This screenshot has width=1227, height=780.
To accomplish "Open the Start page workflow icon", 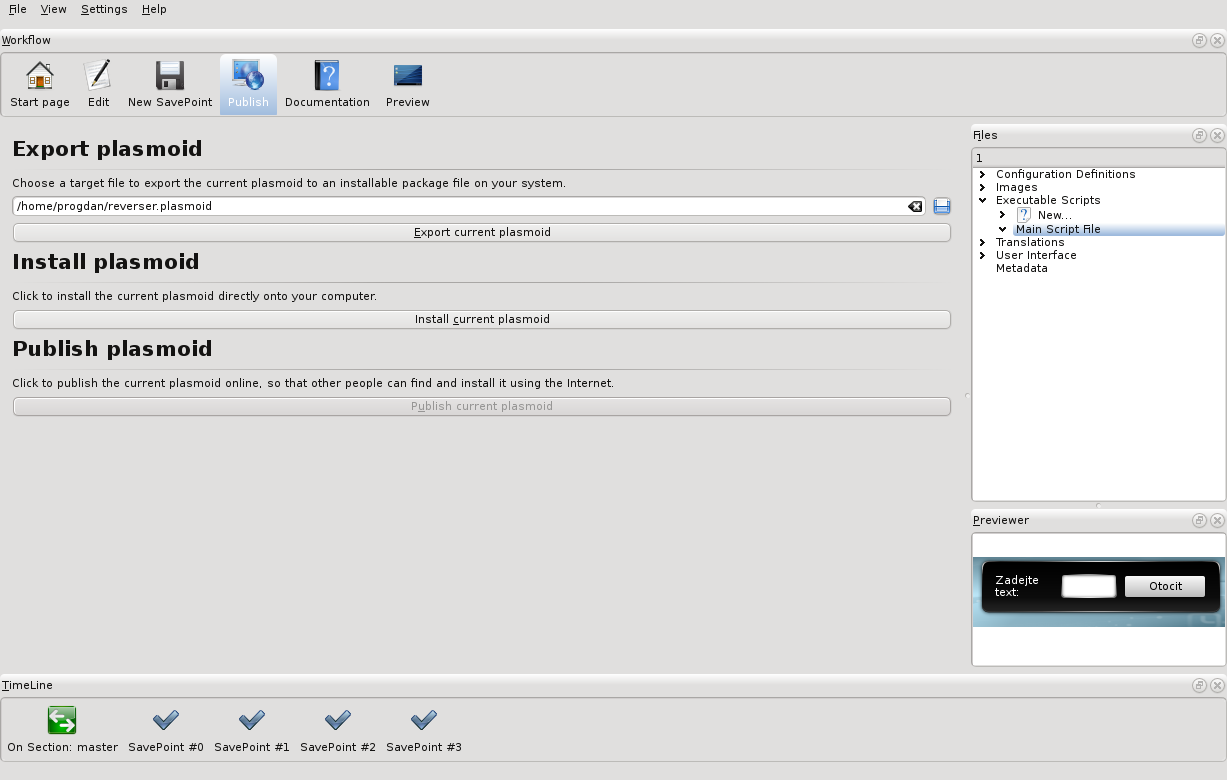I will coord(40,85).
